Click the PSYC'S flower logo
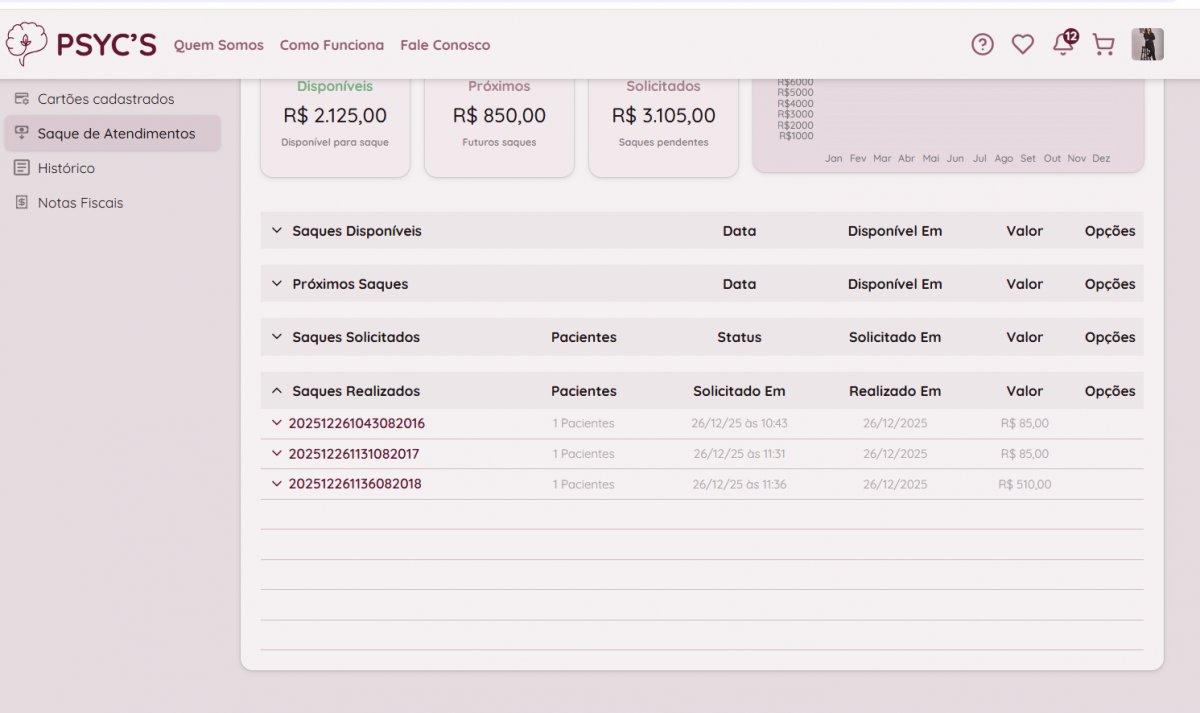The width and height of the screenshot is (1200, 713). click(27, 44)
